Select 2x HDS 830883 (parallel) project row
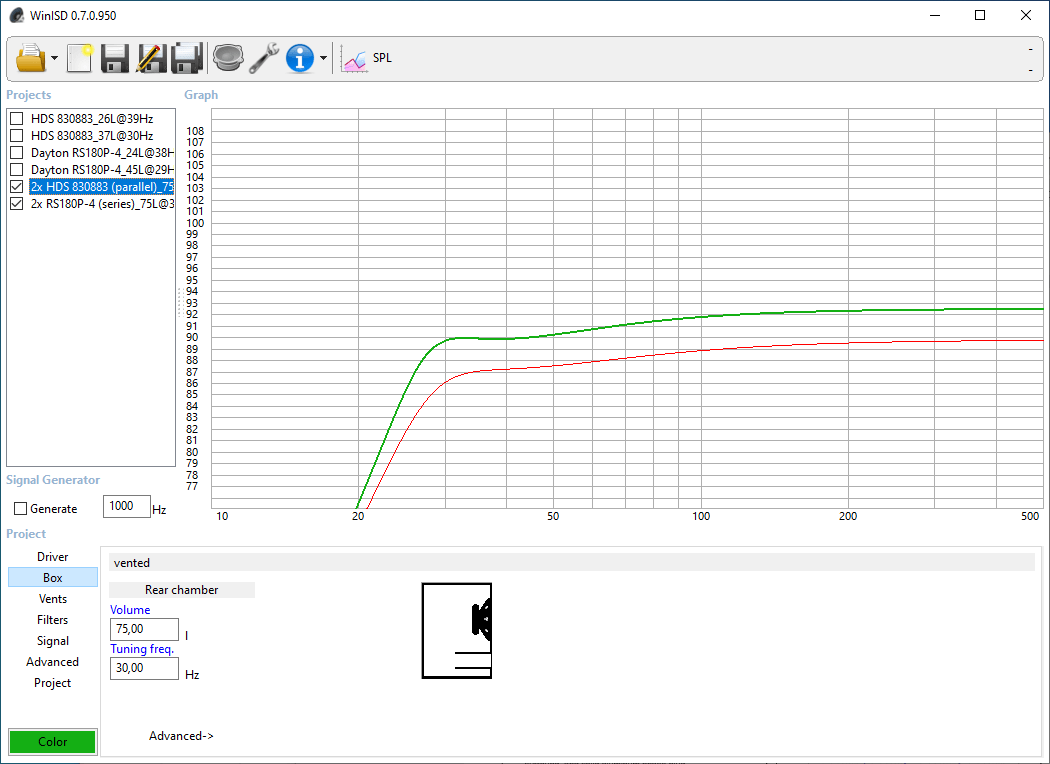The image size is (1050, 764). tap(102, 187)
